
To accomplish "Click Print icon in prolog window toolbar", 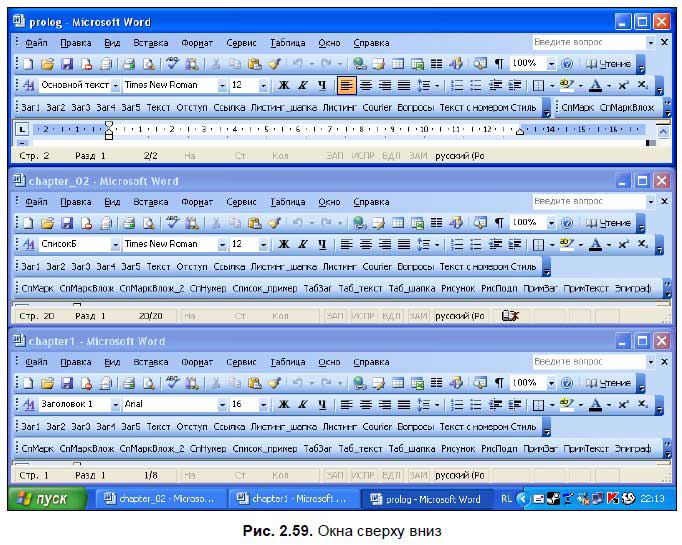I will [x=129, y=64].
